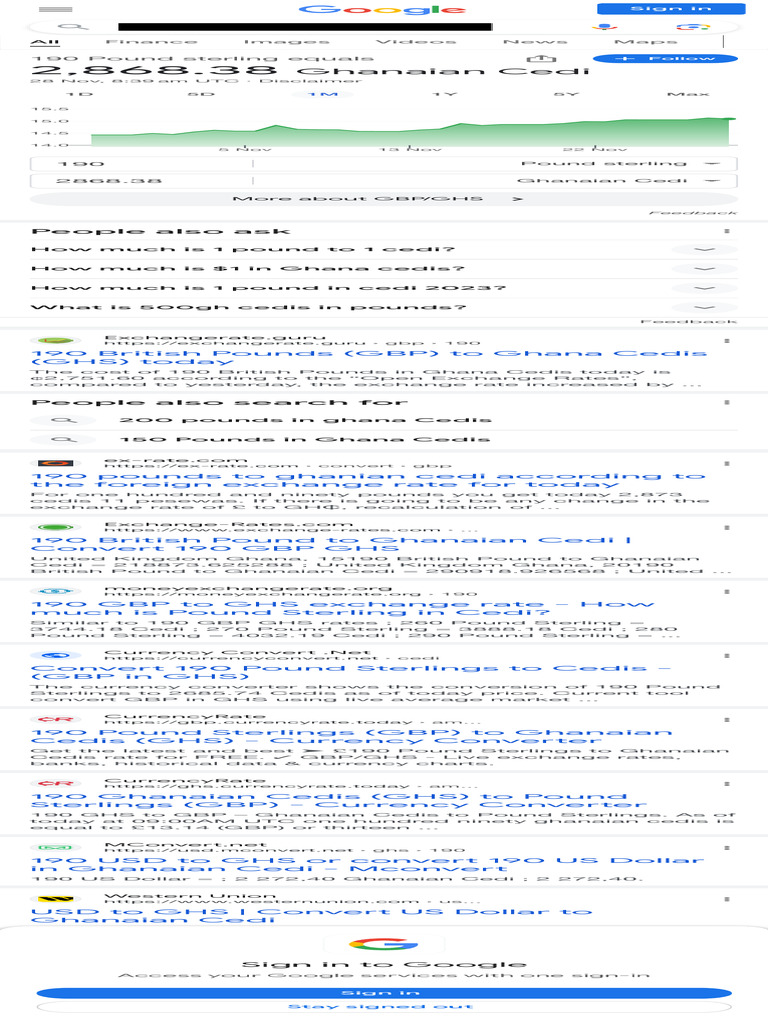Select the All results tab
This screenshot has height=1024, width=768.
[x=45, y=42]
